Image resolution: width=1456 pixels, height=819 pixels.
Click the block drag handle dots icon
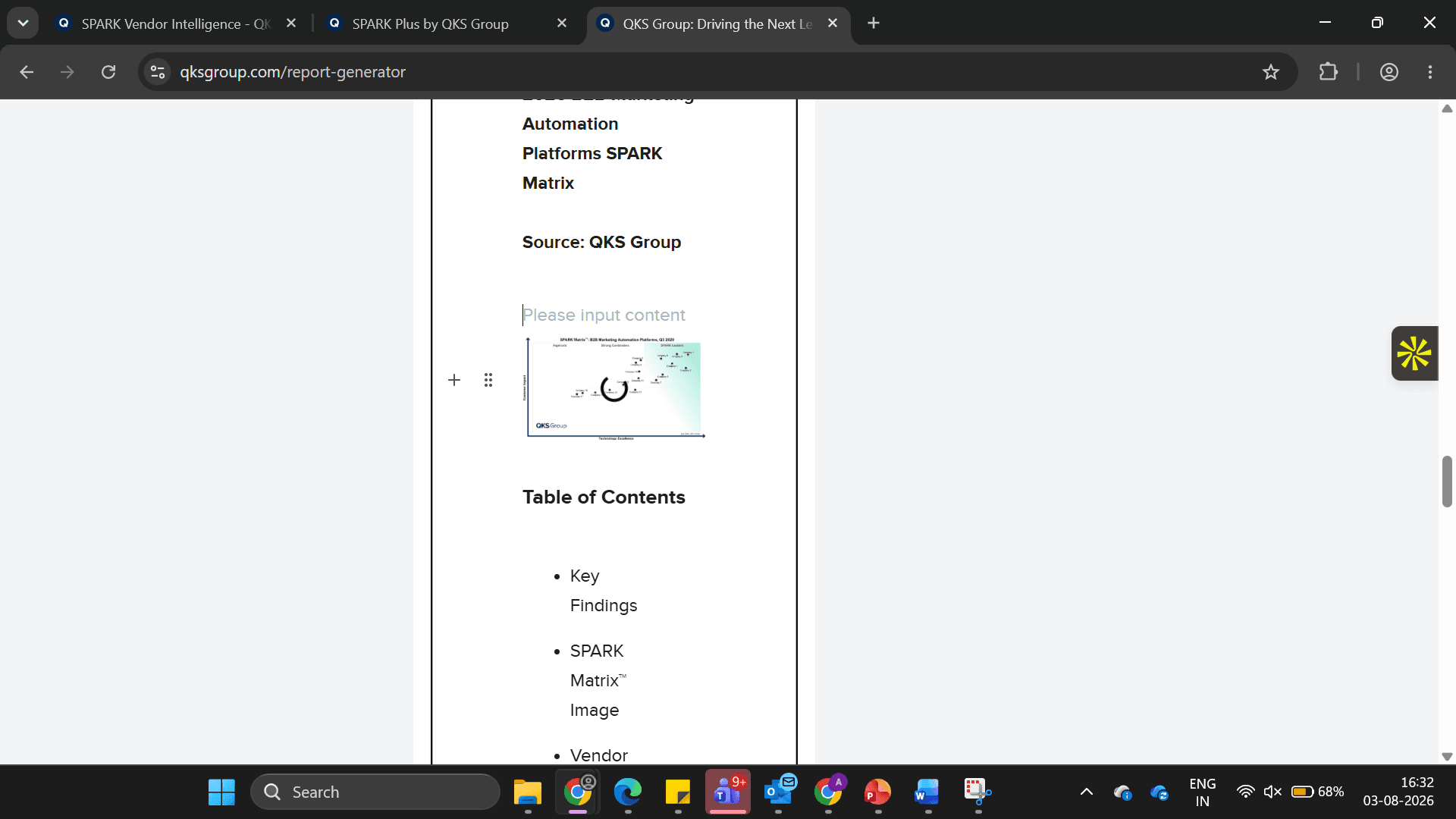[x=488, y=380]
